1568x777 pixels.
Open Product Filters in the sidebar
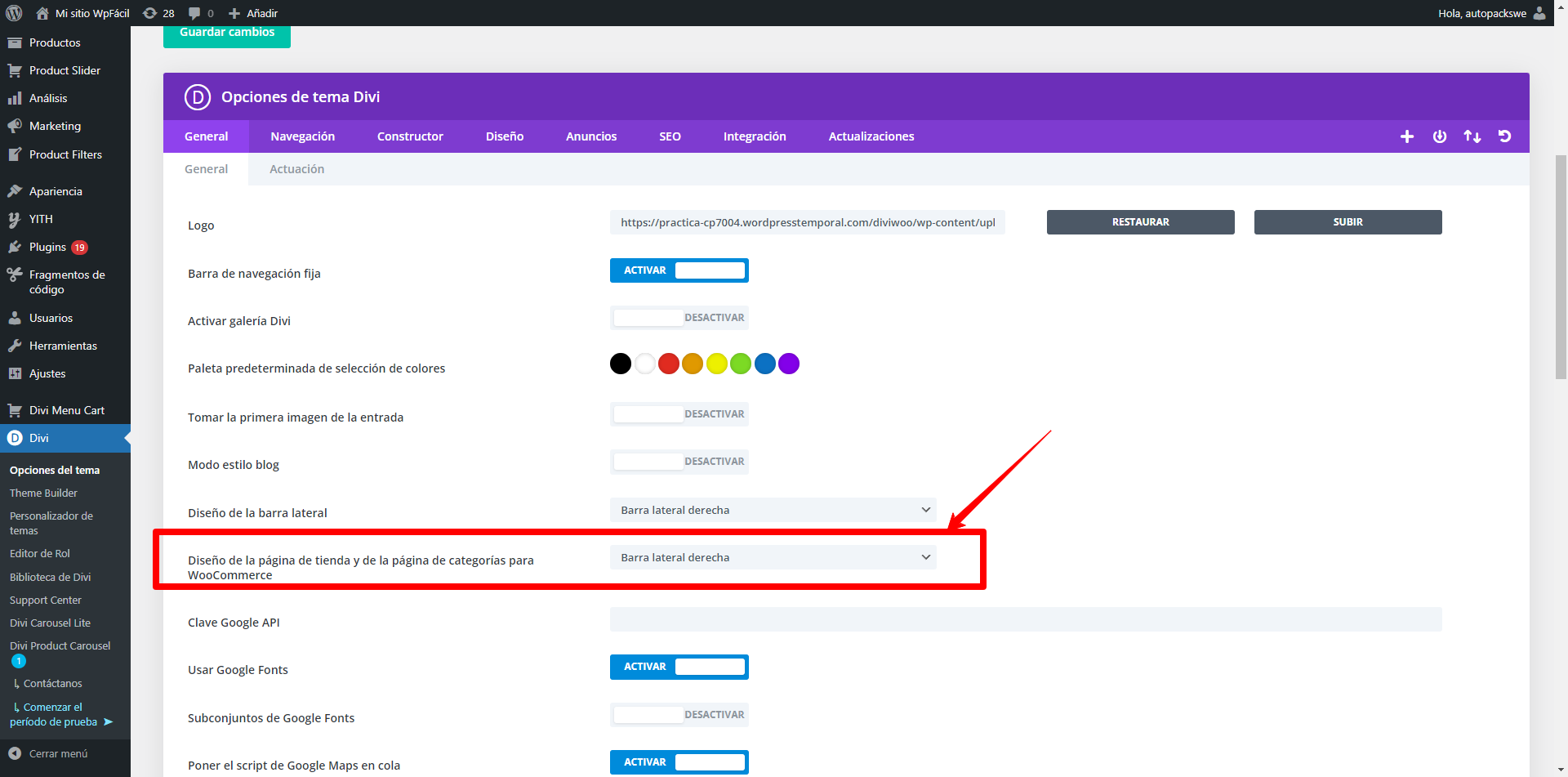click(65, 154)
